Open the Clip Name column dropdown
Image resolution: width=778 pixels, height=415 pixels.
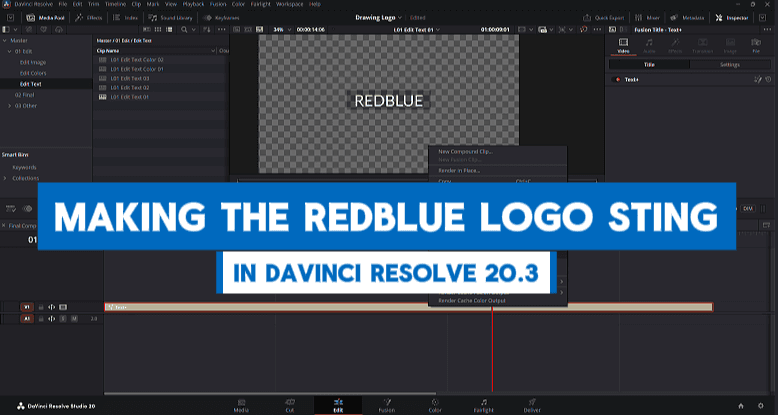click(213, 51)
